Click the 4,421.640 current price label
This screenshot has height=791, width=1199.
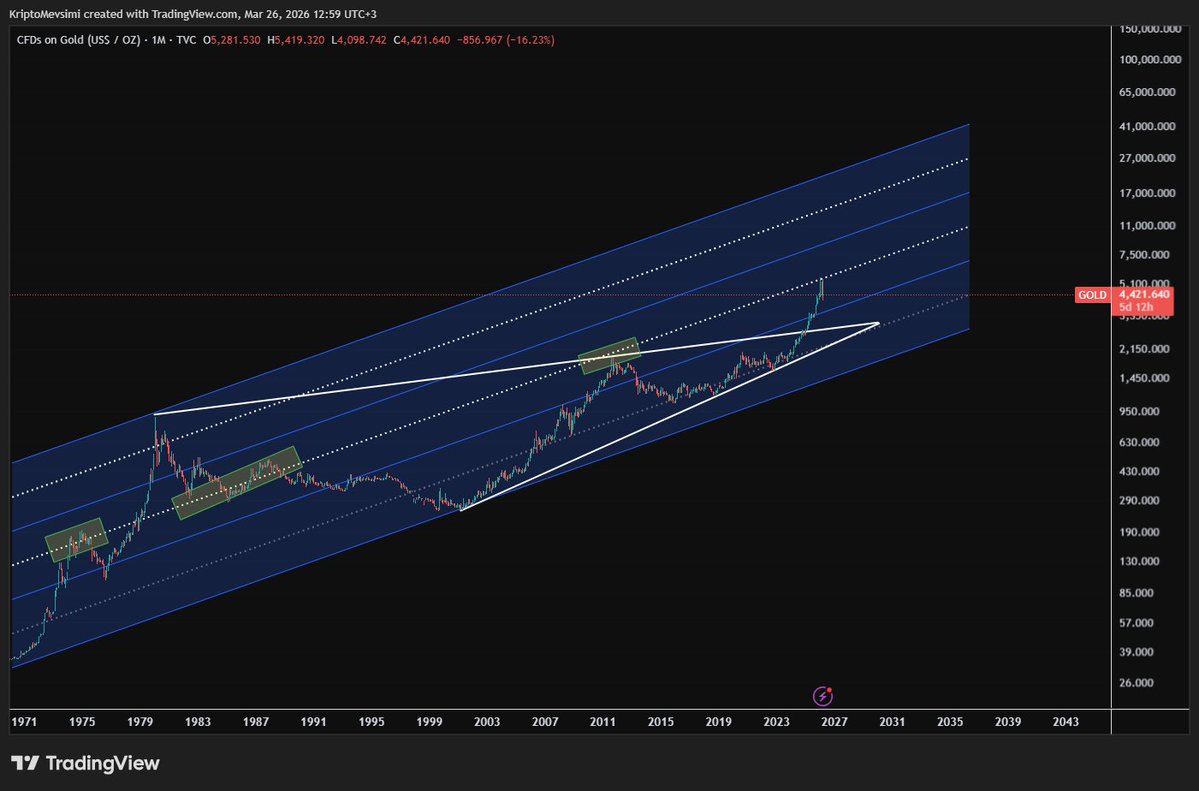click(1144, 295)
